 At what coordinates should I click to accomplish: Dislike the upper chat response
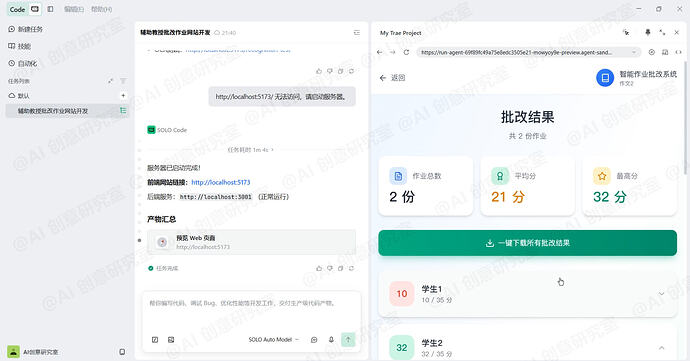[330, 71]
